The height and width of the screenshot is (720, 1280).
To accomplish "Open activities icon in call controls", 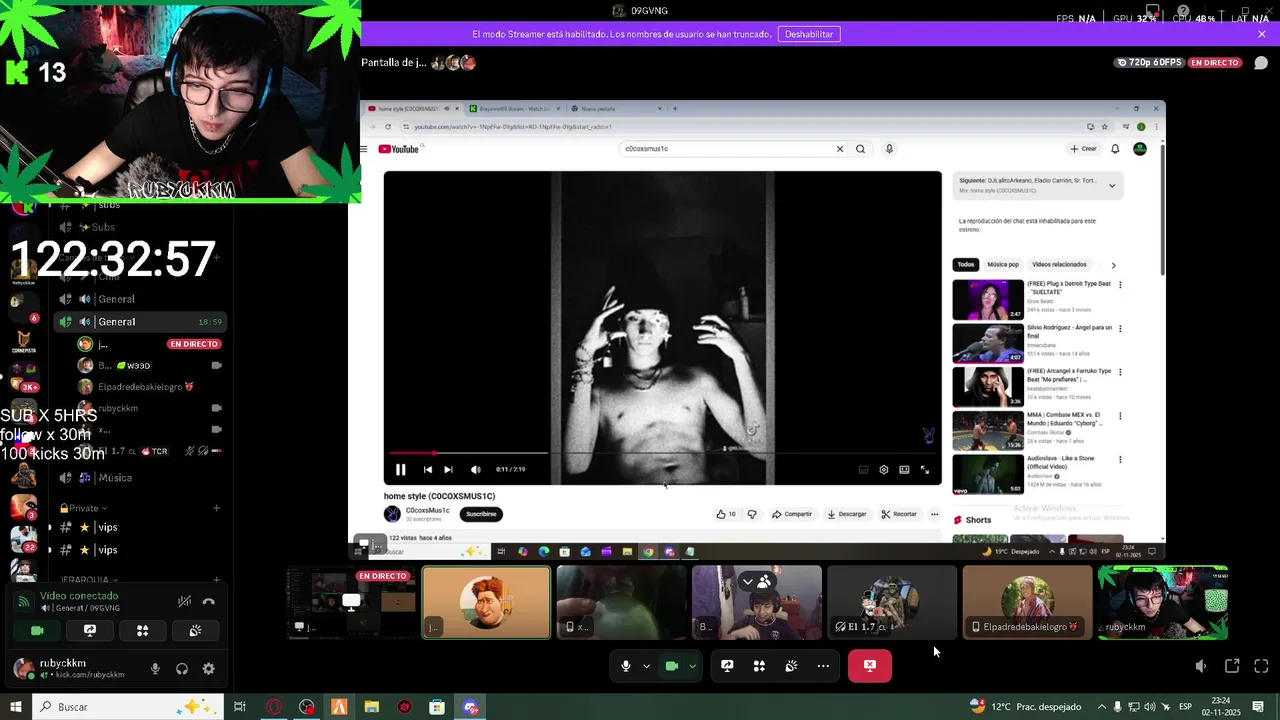I will (x=759, y=666).
